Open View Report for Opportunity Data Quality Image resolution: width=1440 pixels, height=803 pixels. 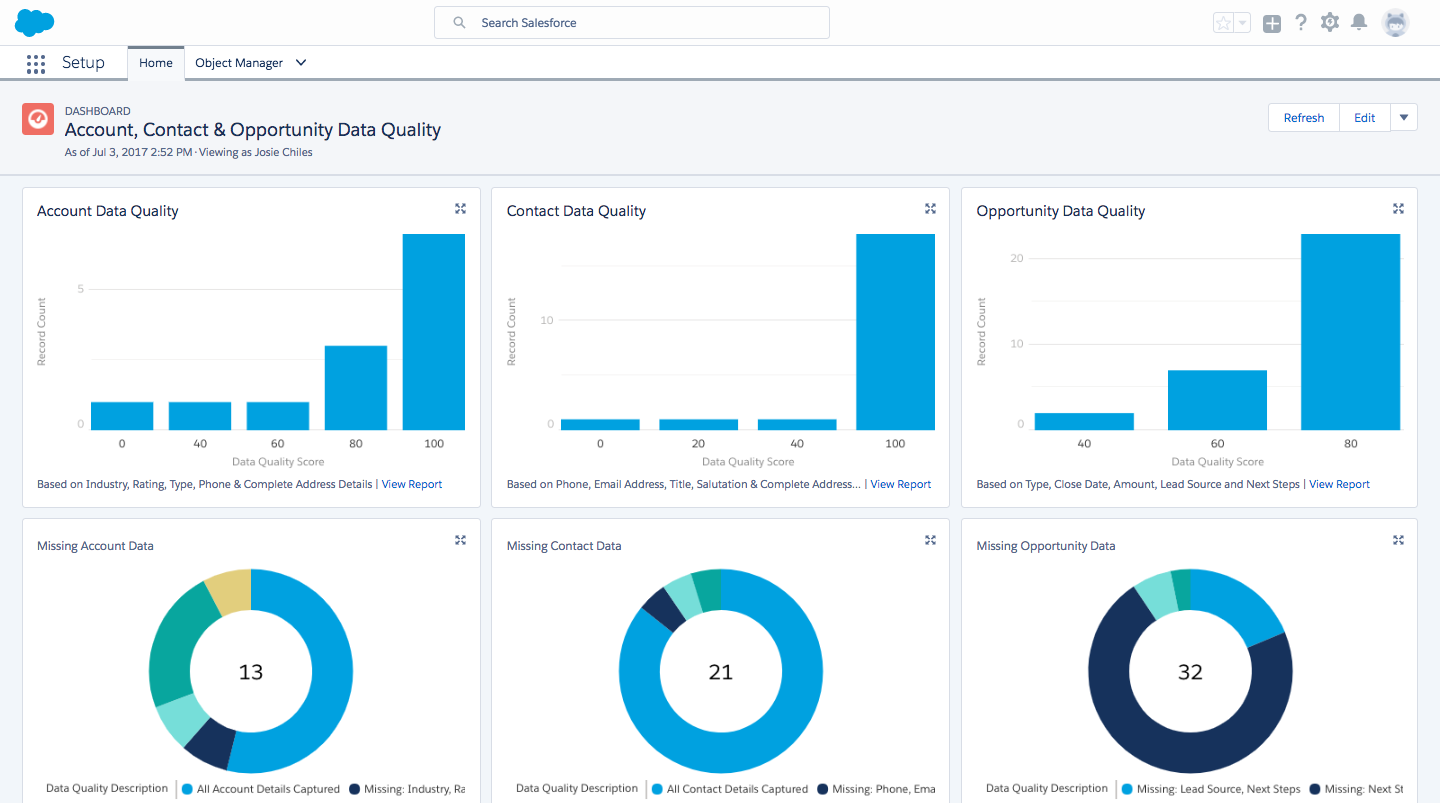click(x=1339, y=483)
